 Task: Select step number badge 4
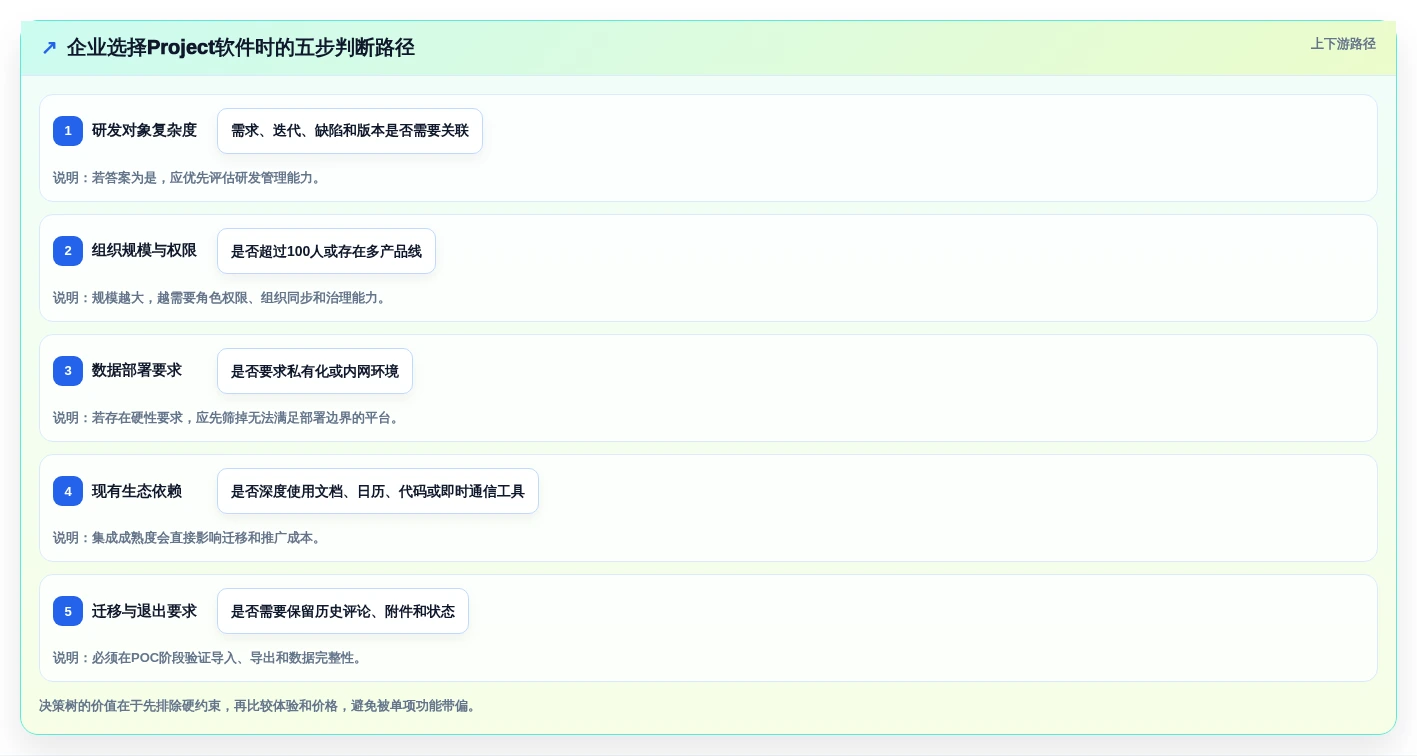click(68, 491)
